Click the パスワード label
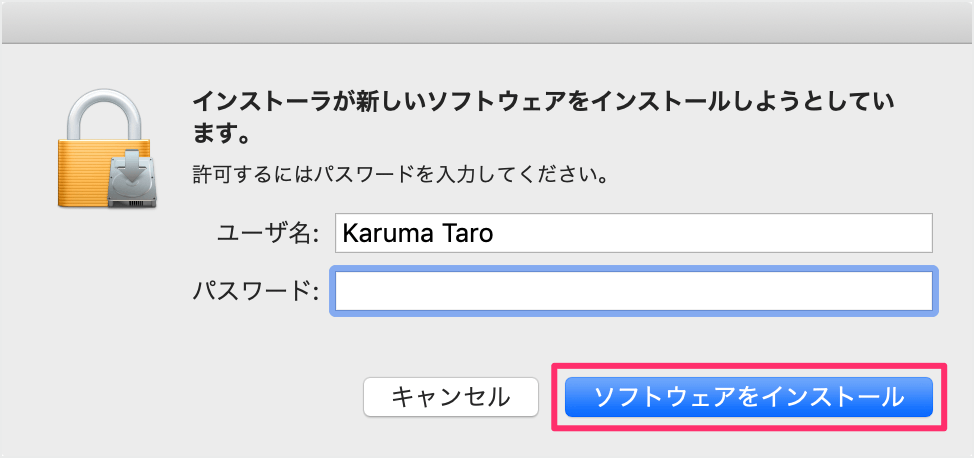 [255, 291]
